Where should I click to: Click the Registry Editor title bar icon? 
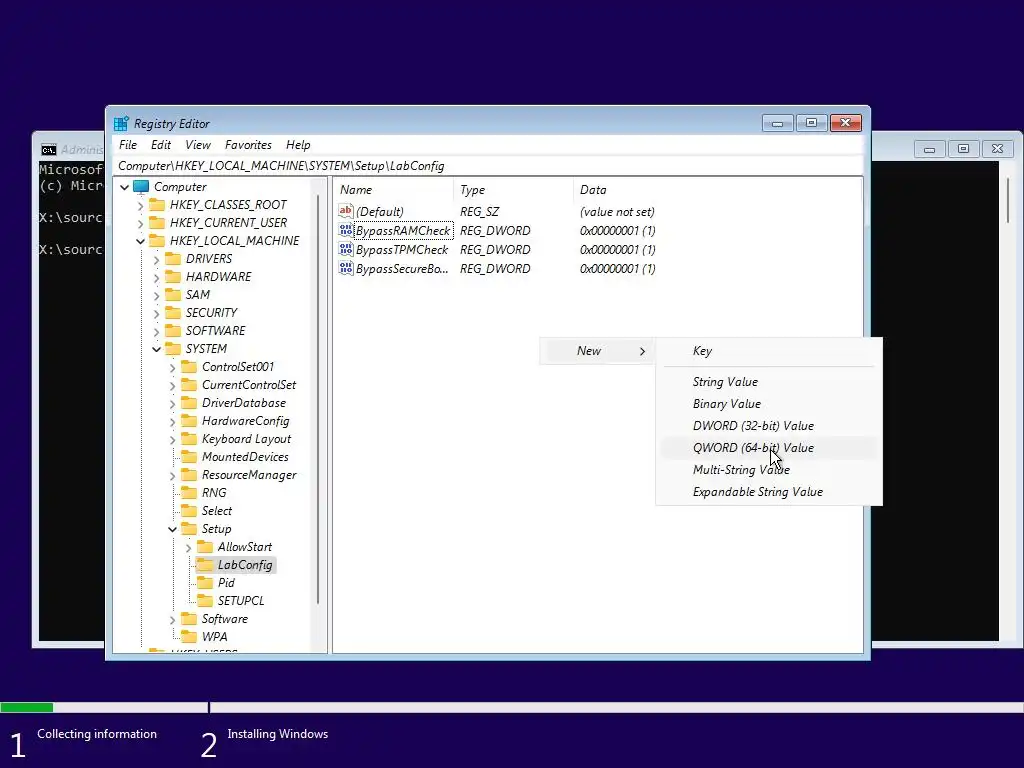[x=121, y=123]
